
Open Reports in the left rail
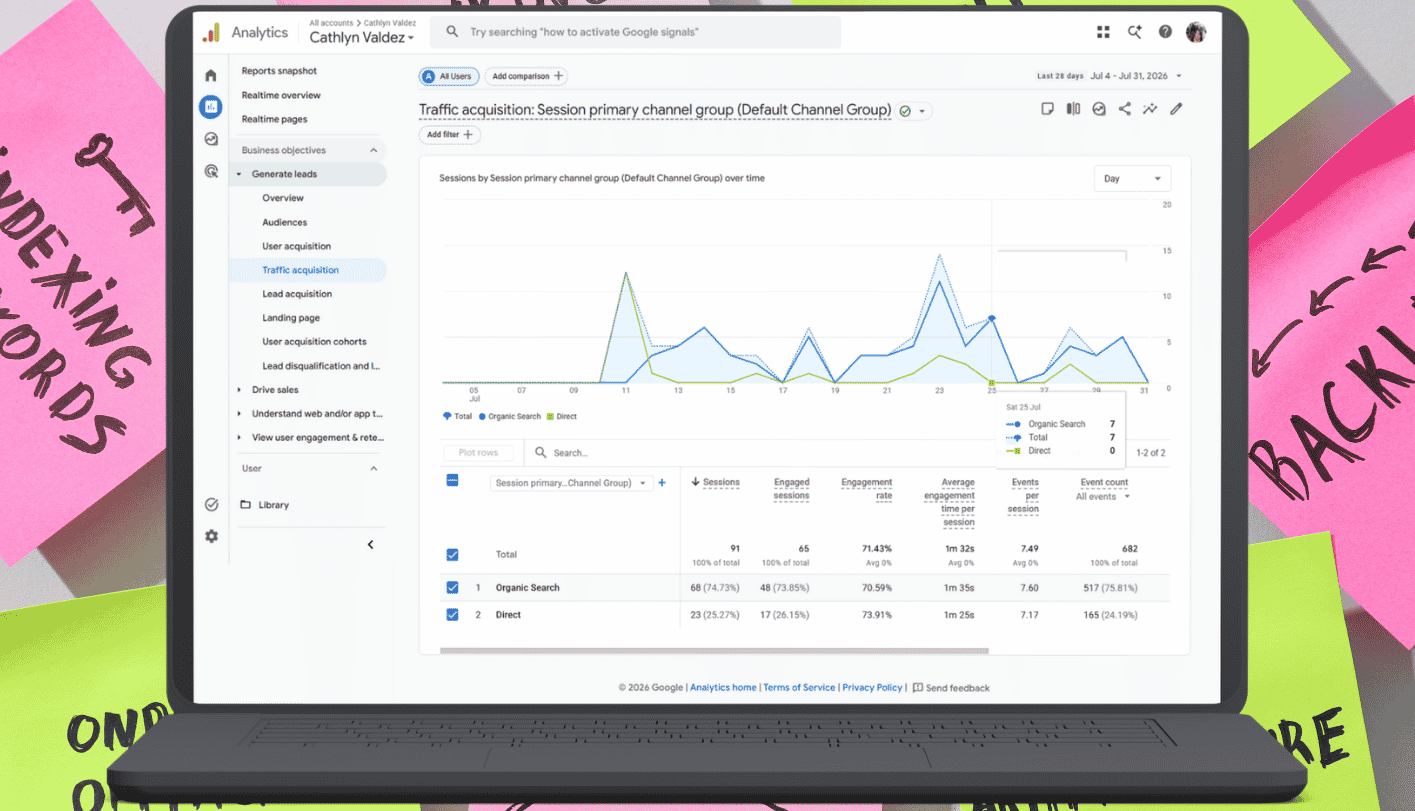click(211, 106)
